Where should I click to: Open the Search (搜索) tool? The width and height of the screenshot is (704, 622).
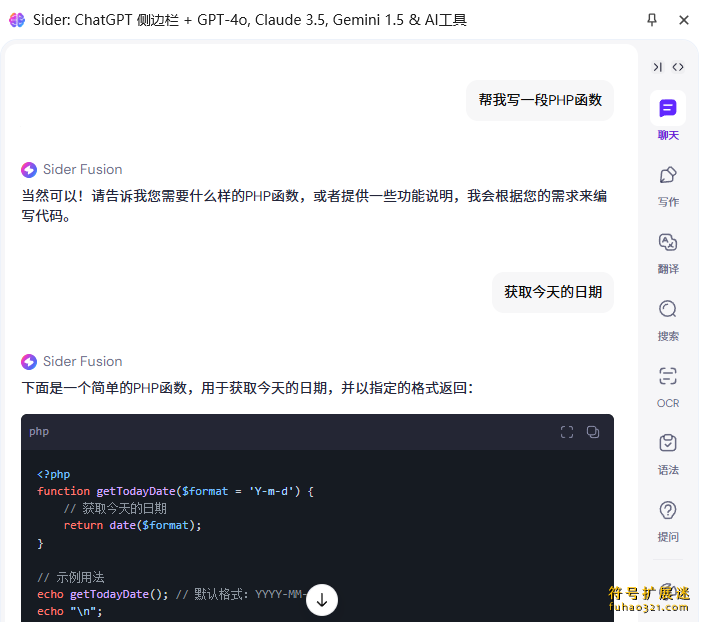[668, 309]
